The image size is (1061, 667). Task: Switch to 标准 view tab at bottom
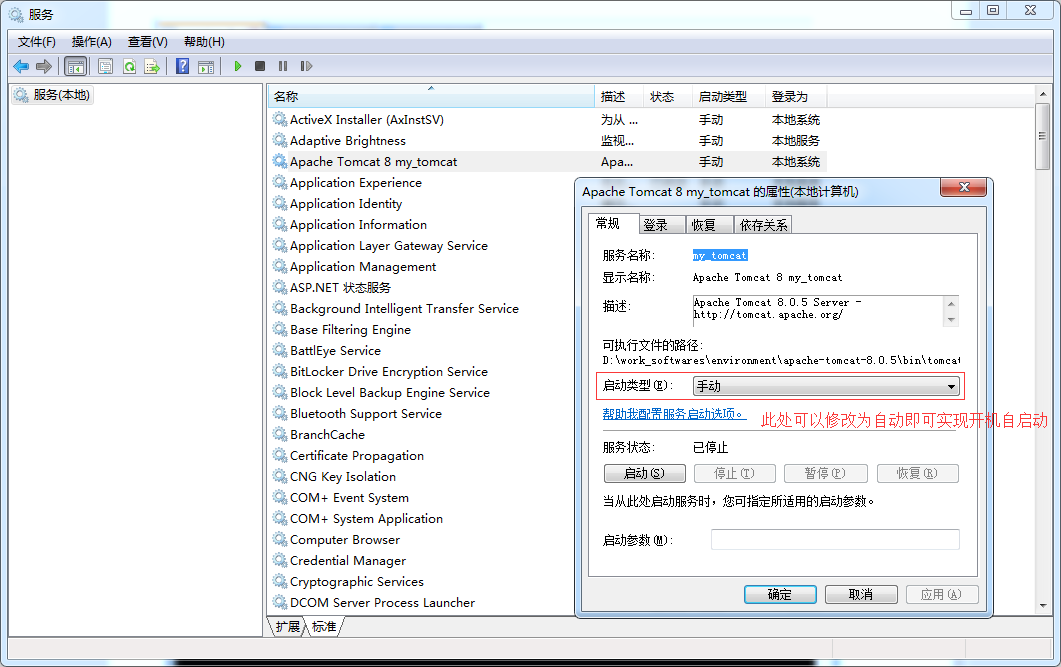tap(324, 626)
